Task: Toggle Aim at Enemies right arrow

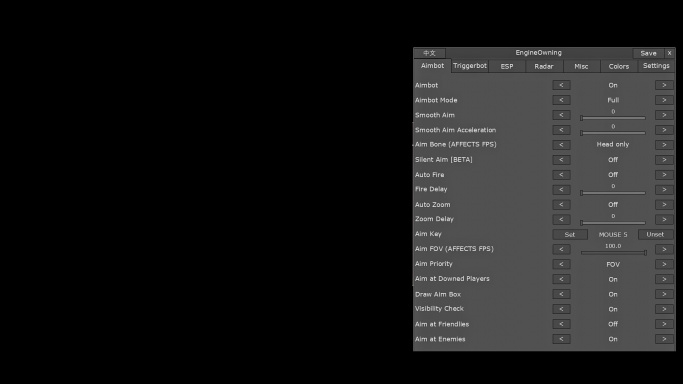Action: click(664, 339)
